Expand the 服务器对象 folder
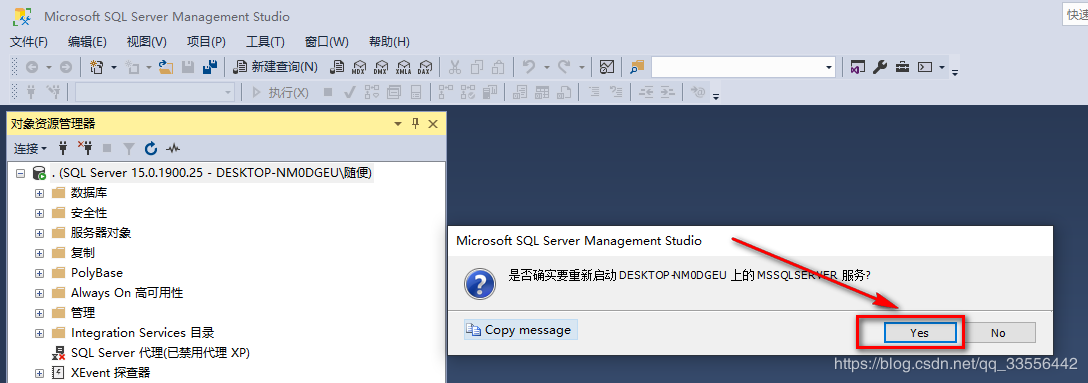Image resolution: width=1088 pixels, height=383 pixels. 40,233
